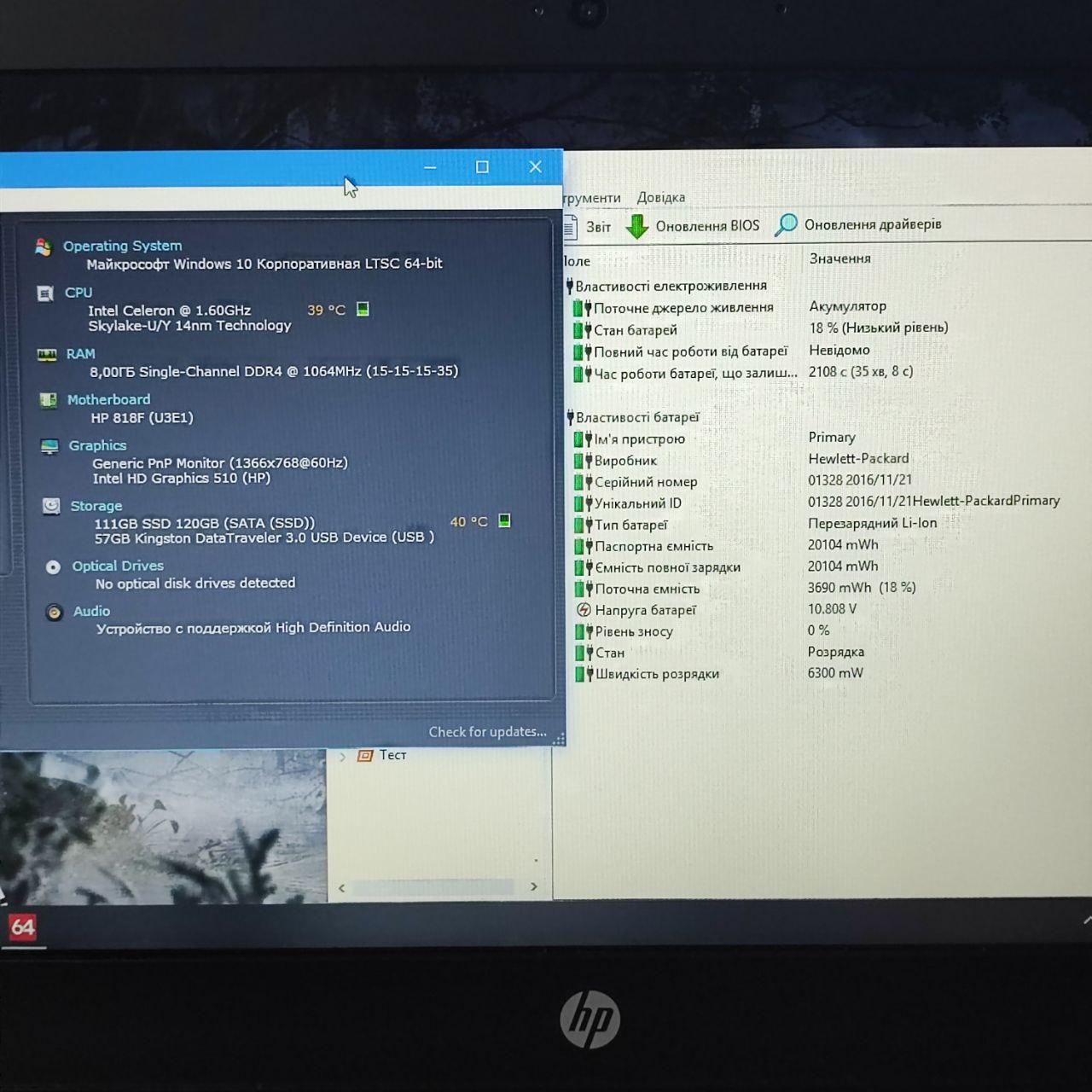
Task: Click the left arrow of the tree's horizontal scrollbar
Action: tap(341, 888)
